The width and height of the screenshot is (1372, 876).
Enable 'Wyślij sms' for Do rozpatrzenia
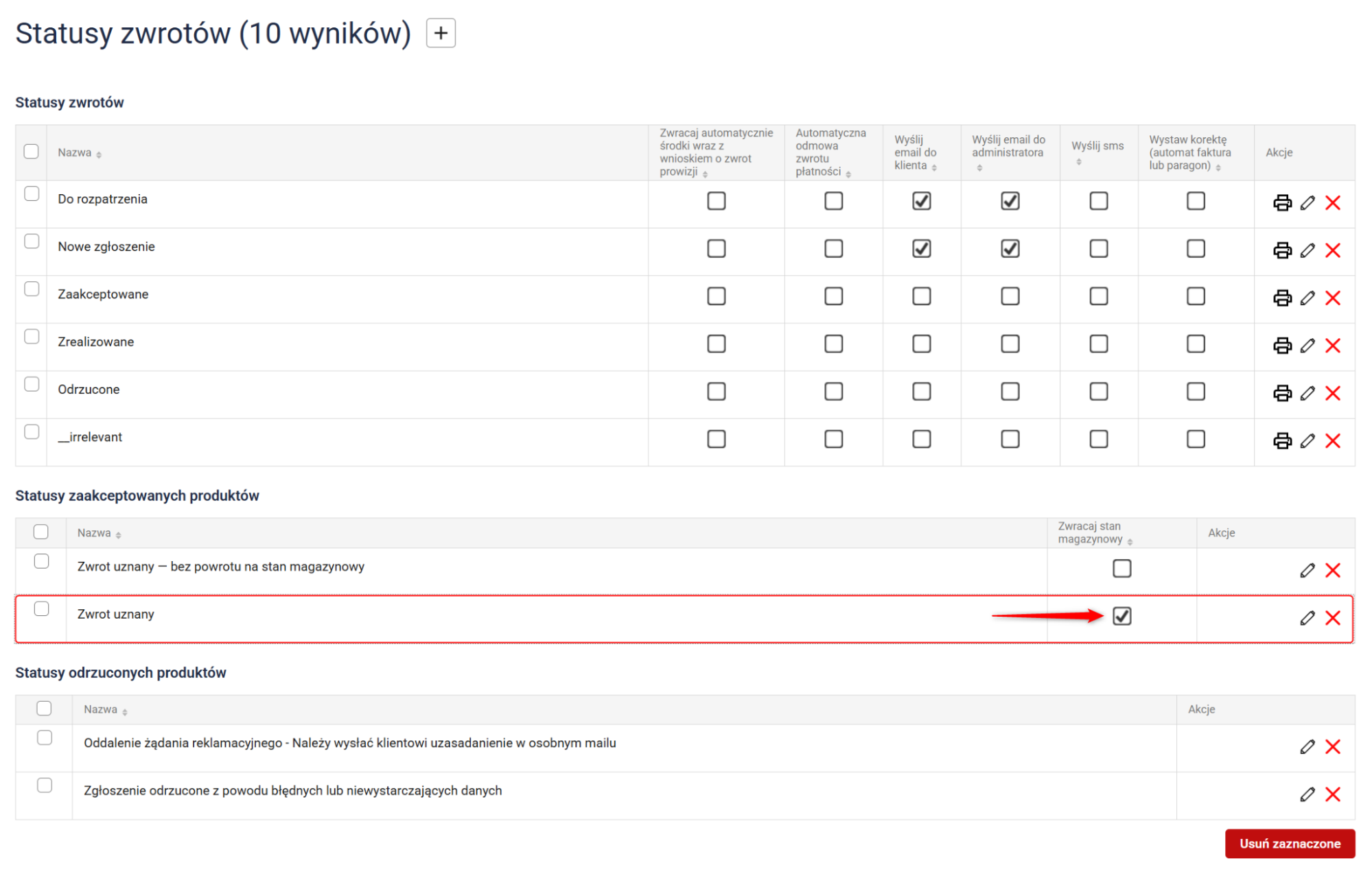tap(1098, 201)
